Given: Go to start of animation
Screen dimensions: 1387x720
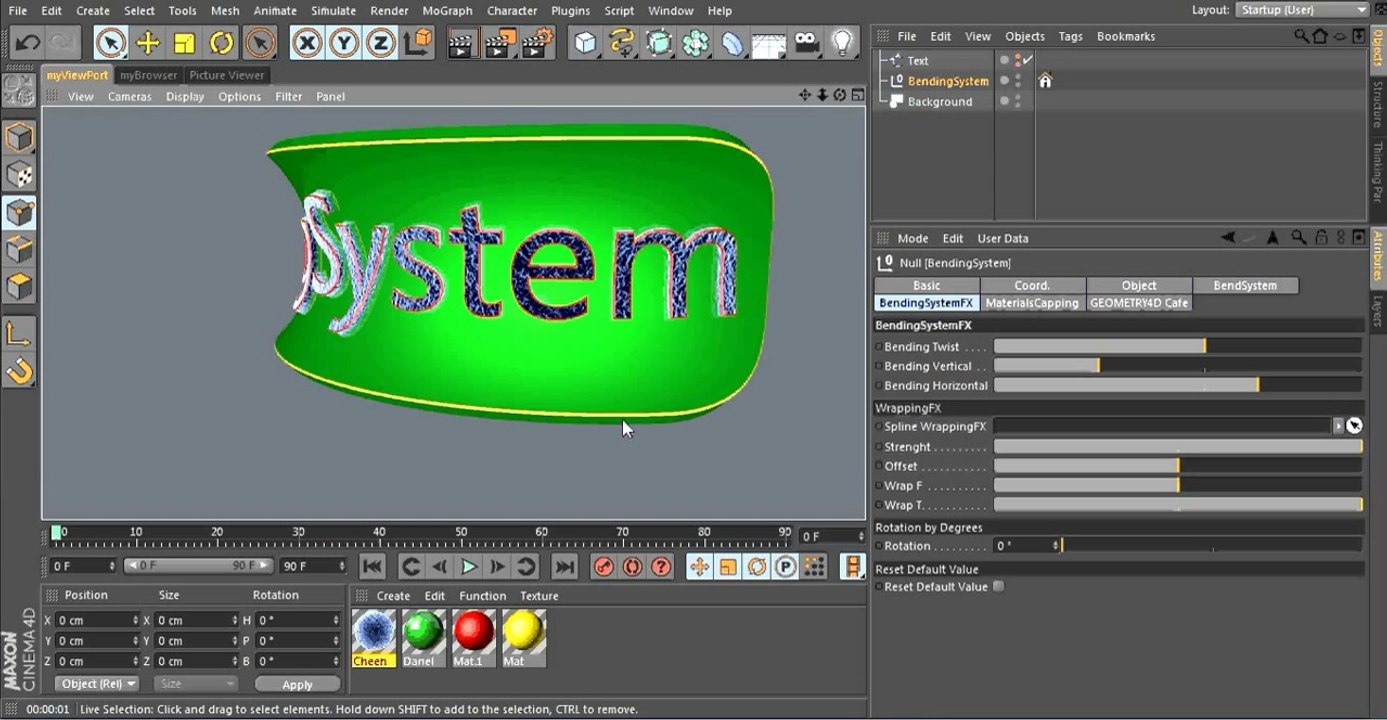Looking at the screenshot, I should coord(372,567).
